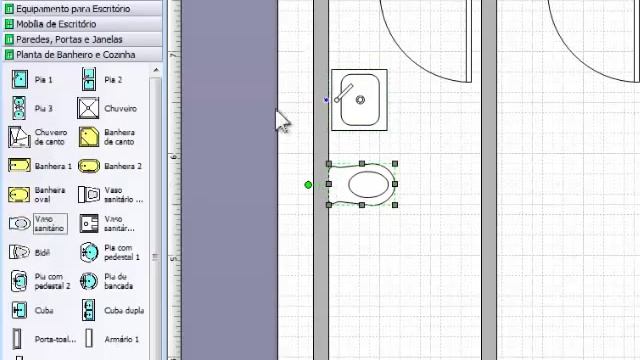Select the Cuba sink shape

[33, 310]
